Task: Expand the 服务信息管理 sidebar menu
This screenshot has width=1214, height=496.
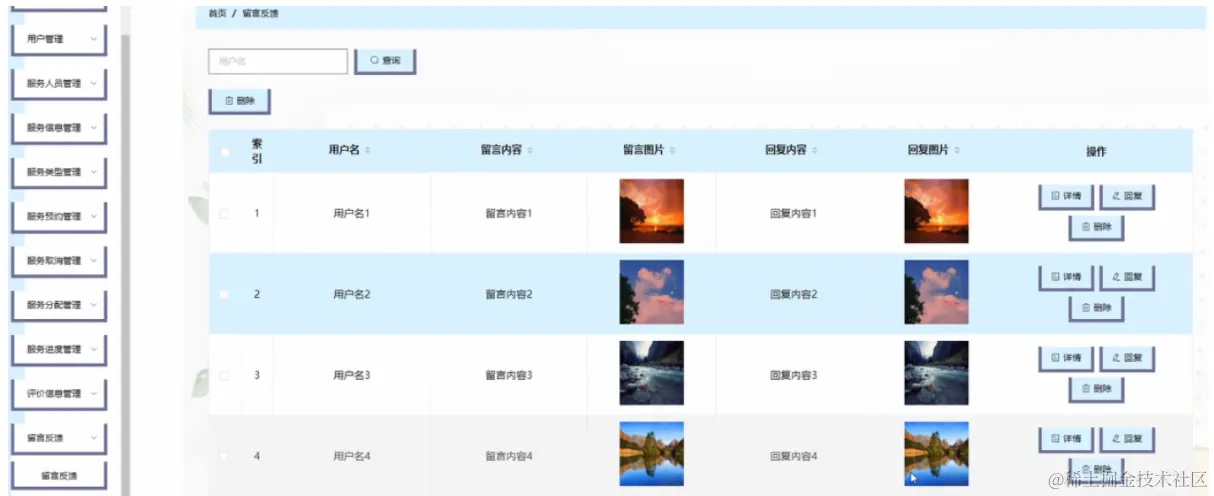Action: 59,128
